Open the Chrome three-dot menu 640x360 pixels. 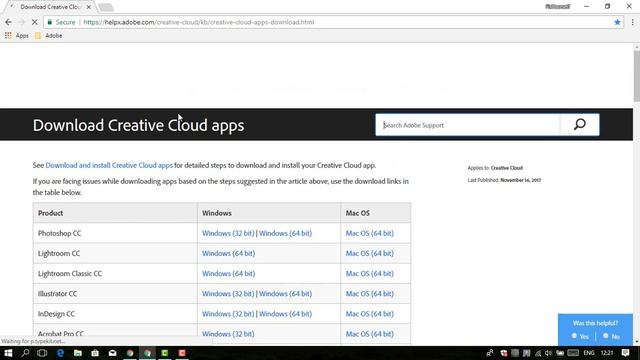(x=633, y=22)
